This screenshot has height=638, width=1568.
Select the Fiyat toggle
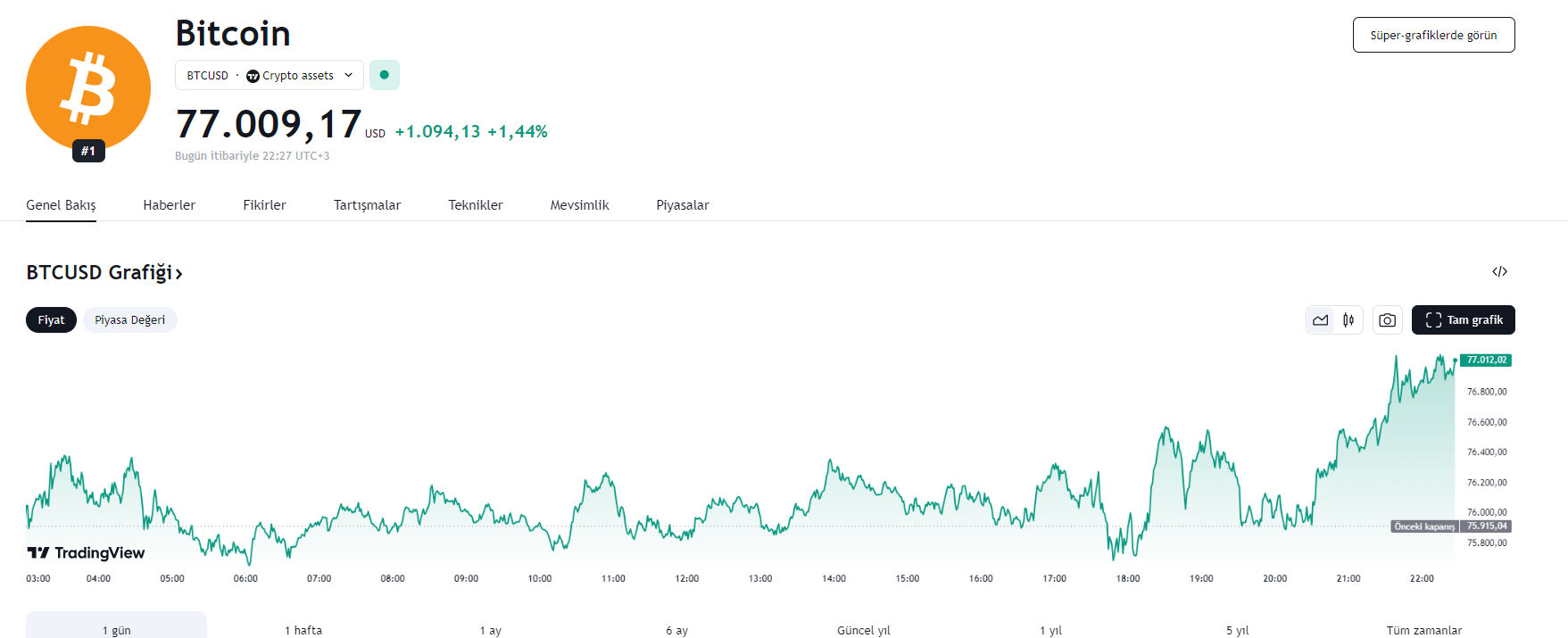pos(51,319)
